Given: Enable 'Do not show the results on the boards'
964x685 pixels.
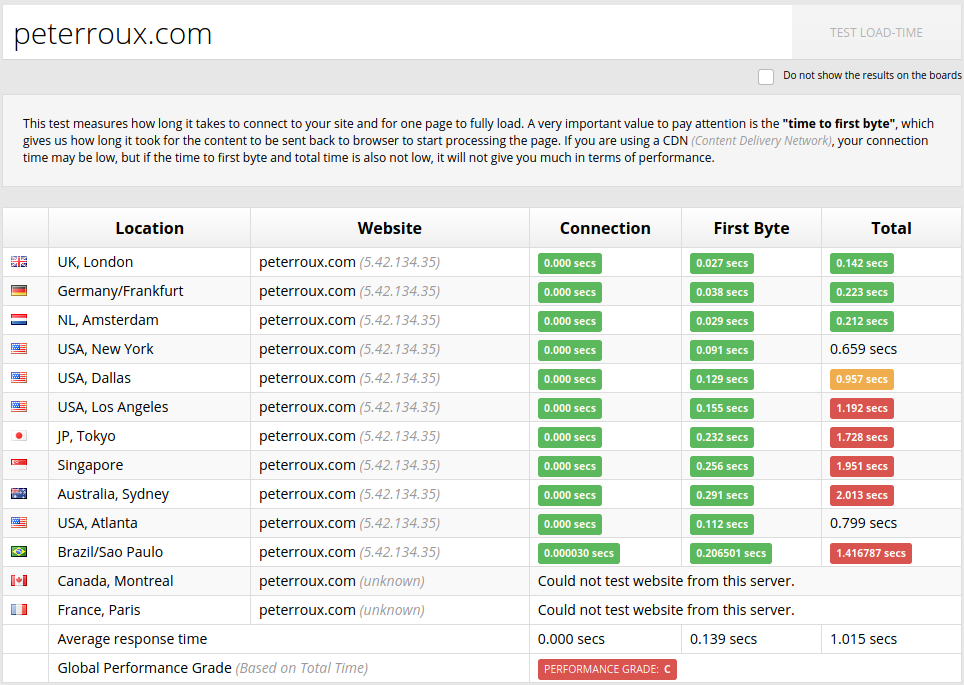Looking at the screenshot, I should (766, 77).
